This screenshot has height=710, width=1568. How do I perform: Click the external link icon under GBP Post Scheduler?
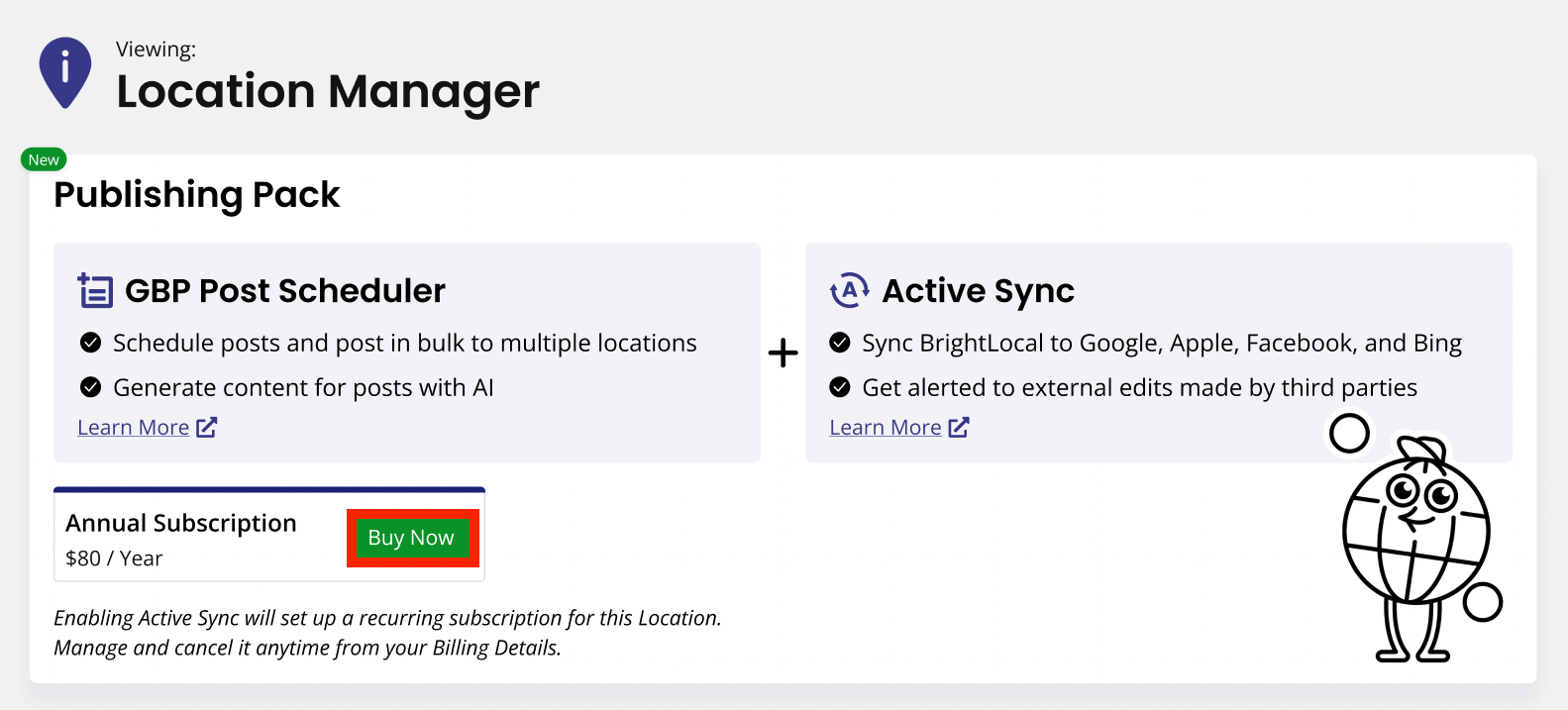coord(207,428)
